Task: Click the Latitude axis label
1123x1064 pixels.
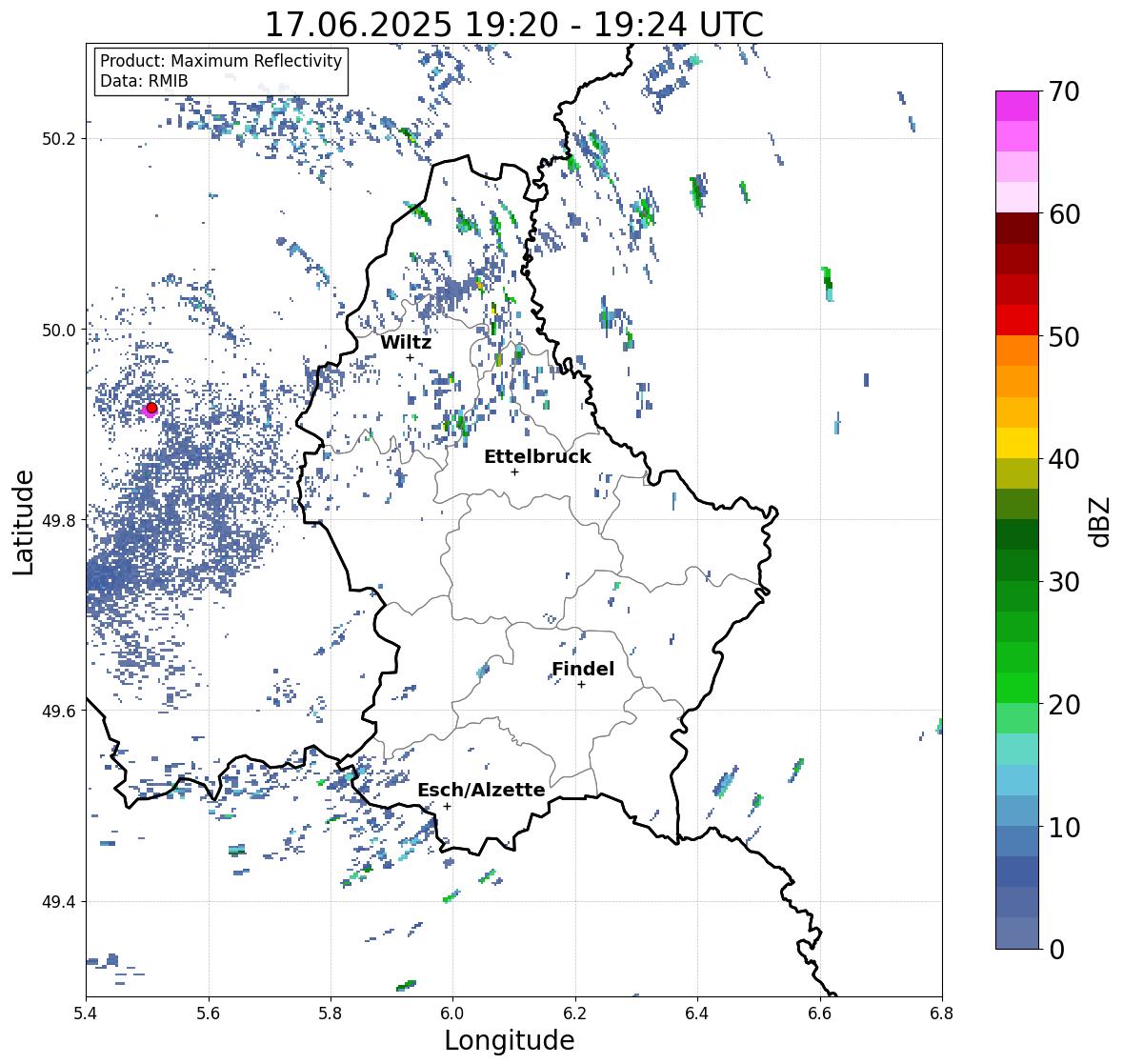Action: [23, 522]
